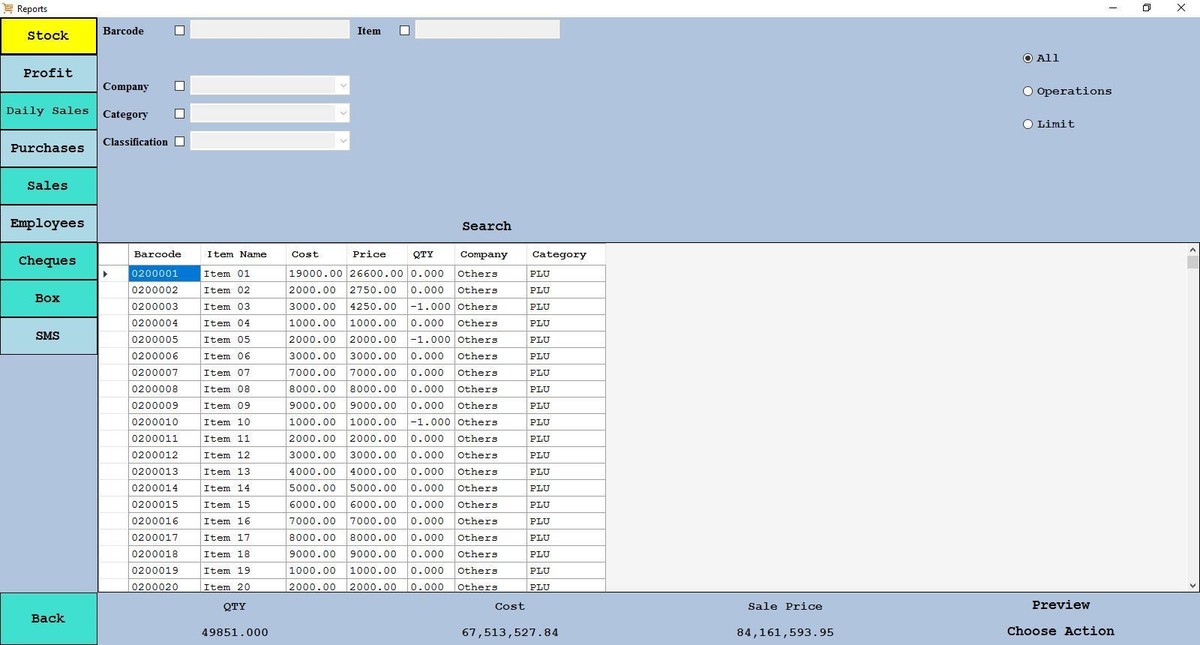The height and width of the screenshot is (645, 1200).
Task: Expand the Classification combo box
Action: point(343,142)
